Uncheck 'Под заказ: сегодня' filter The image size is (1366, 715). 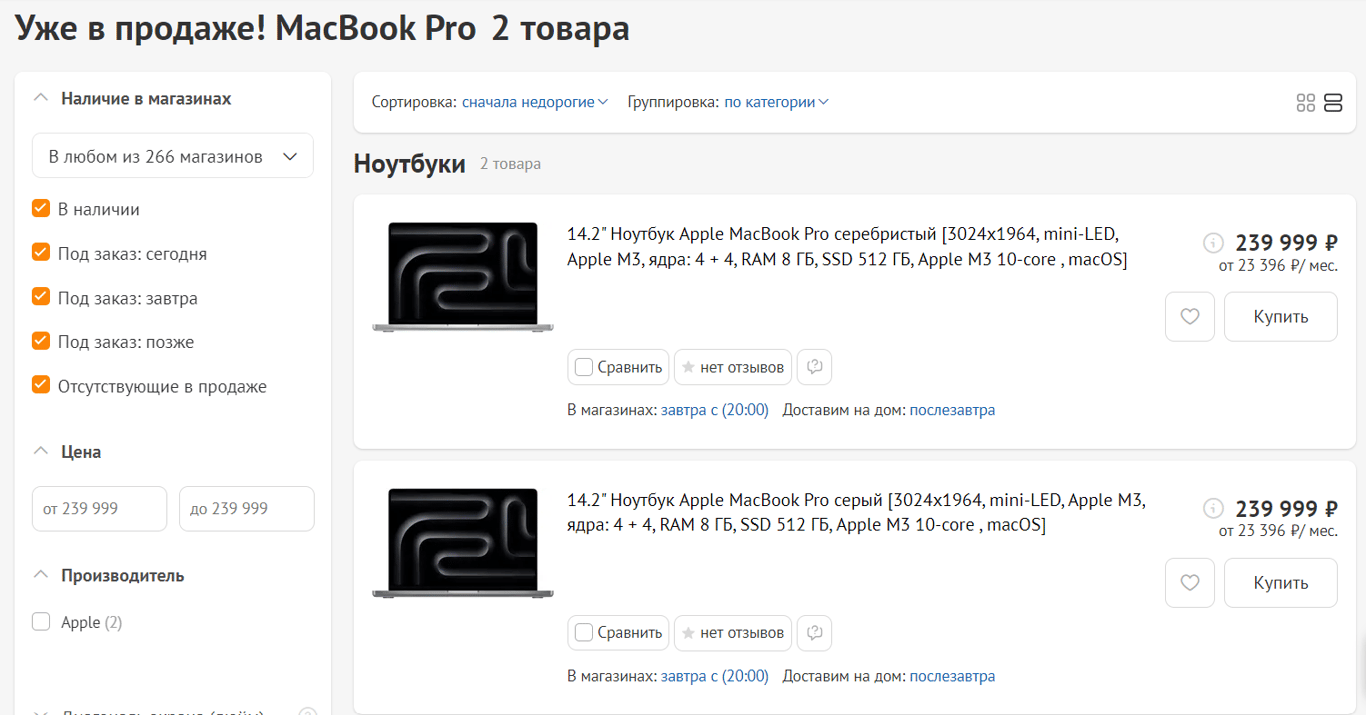point(41,253)
